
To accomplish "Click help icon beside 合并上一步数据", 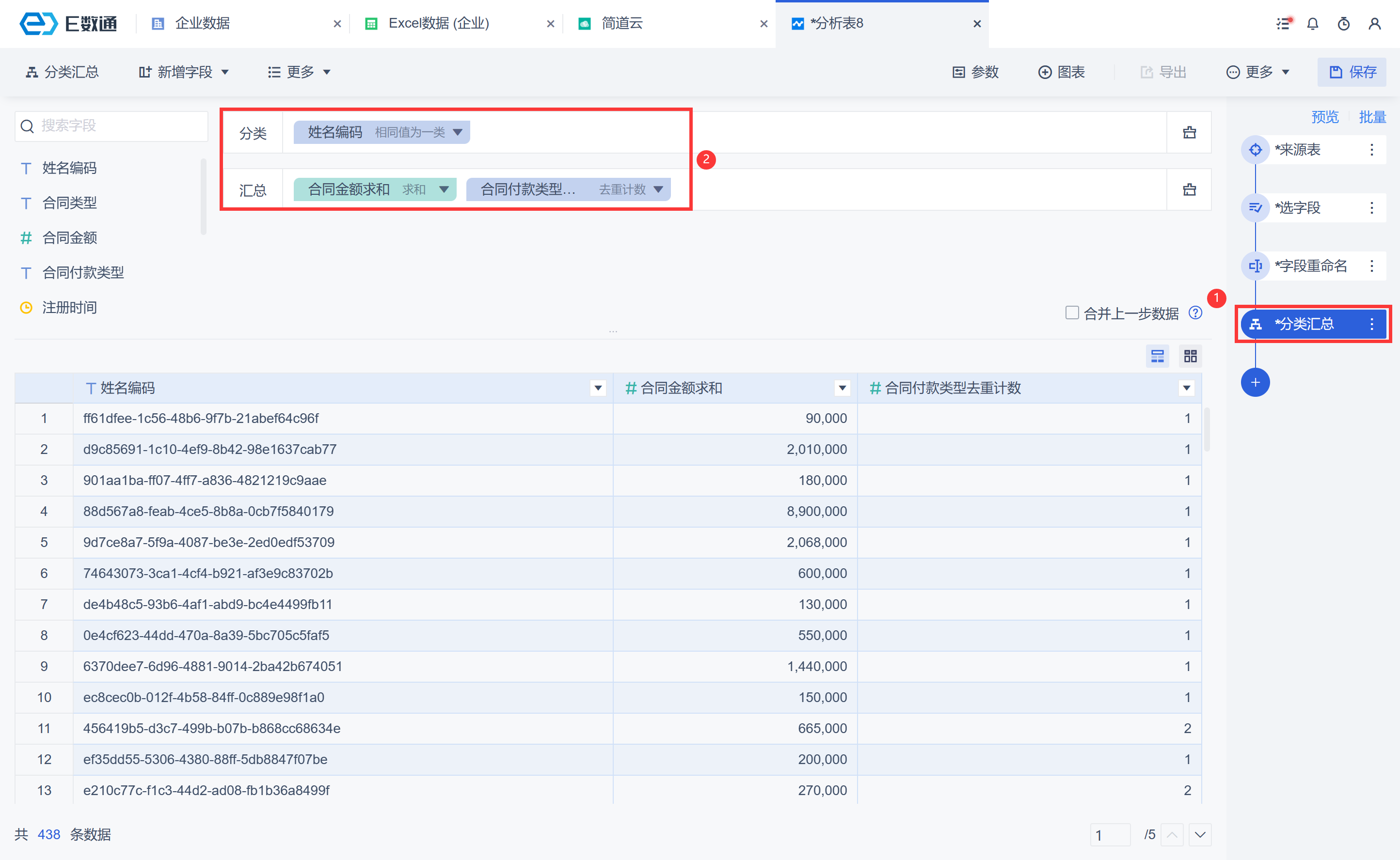I will (1195, 313).
